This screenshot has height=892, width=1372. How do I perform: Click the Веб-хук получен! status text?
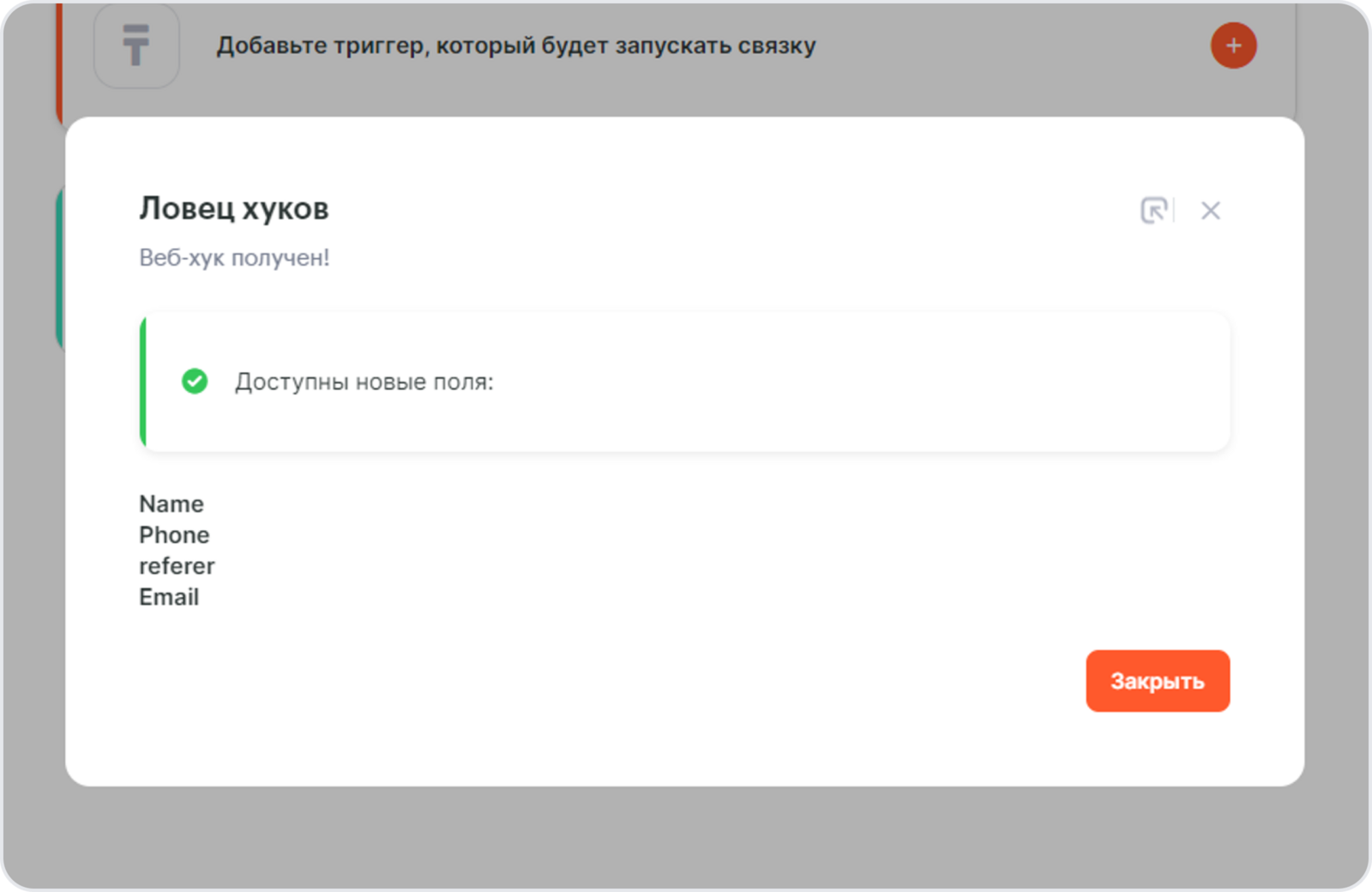234,257
